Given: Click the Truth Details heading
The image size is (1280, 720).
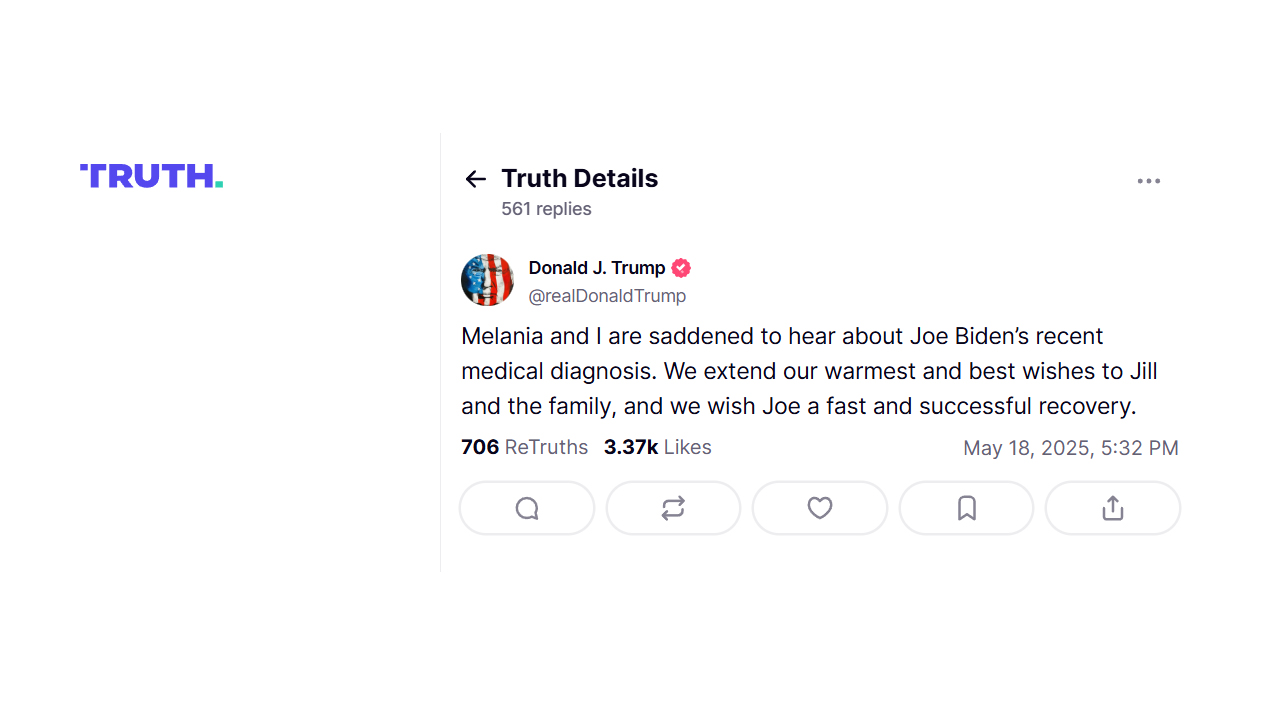Looking at the screenshot, I should click(x=580, y=179).
